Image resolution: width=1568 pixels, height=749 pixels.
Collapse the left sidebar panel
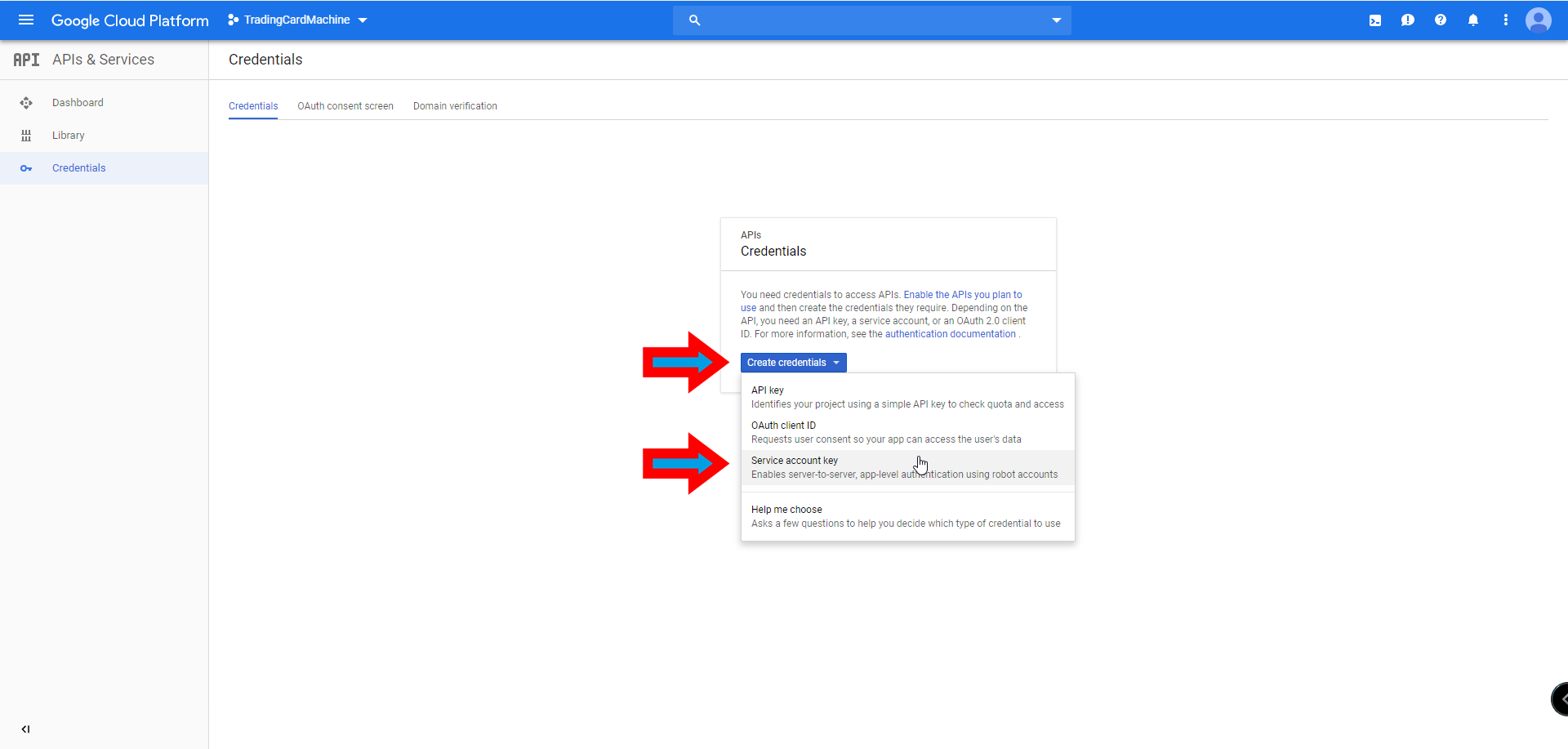[x=25, y=729]
